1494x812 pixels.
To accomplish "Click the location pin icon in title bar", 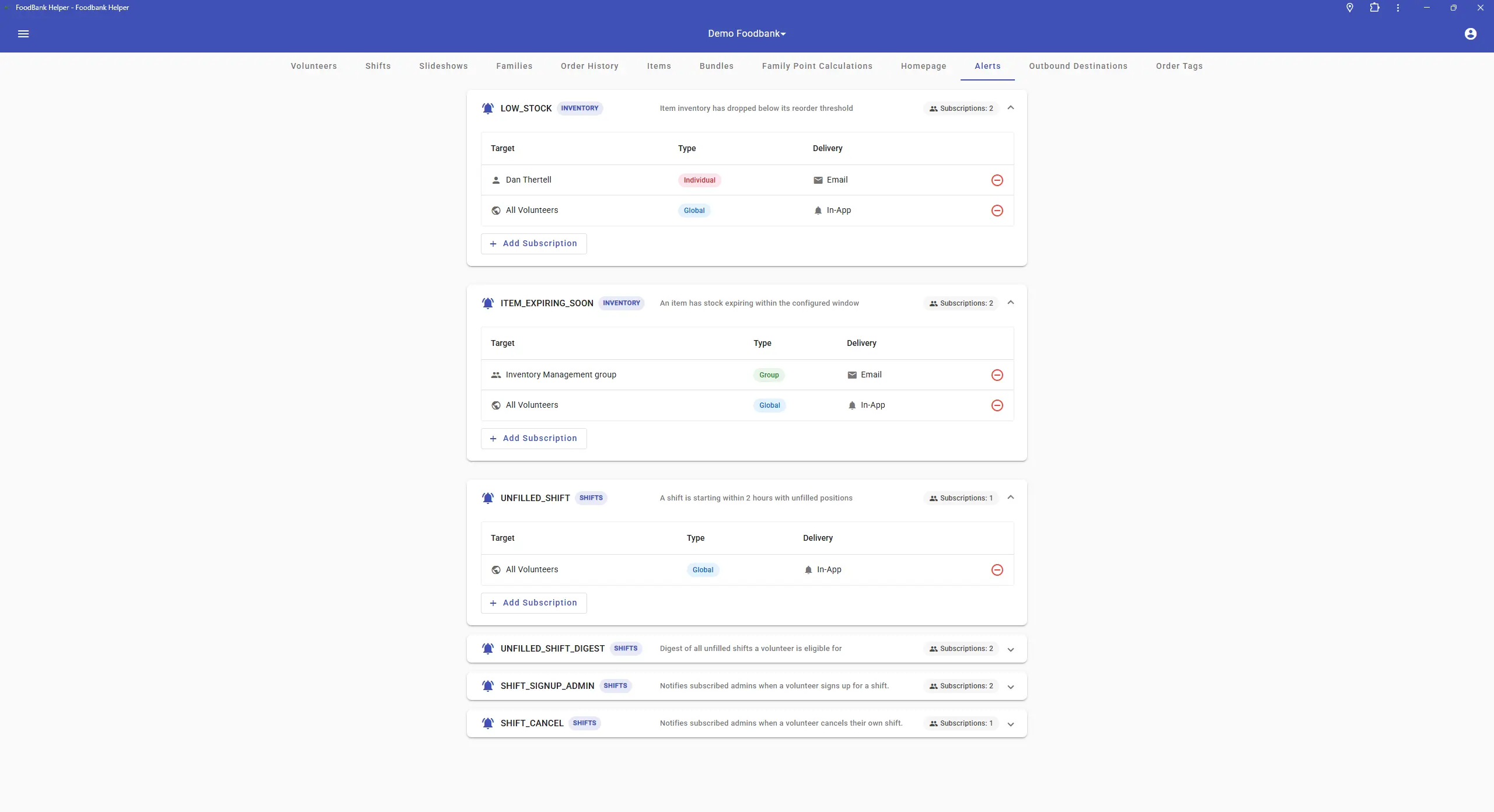I will coord(1349,8).
